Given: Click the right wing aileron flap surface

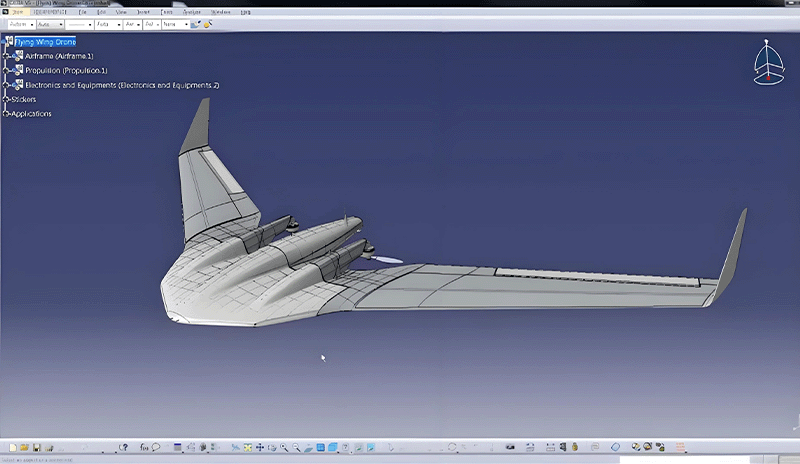Looking at the screenshot, I should 597,276.
